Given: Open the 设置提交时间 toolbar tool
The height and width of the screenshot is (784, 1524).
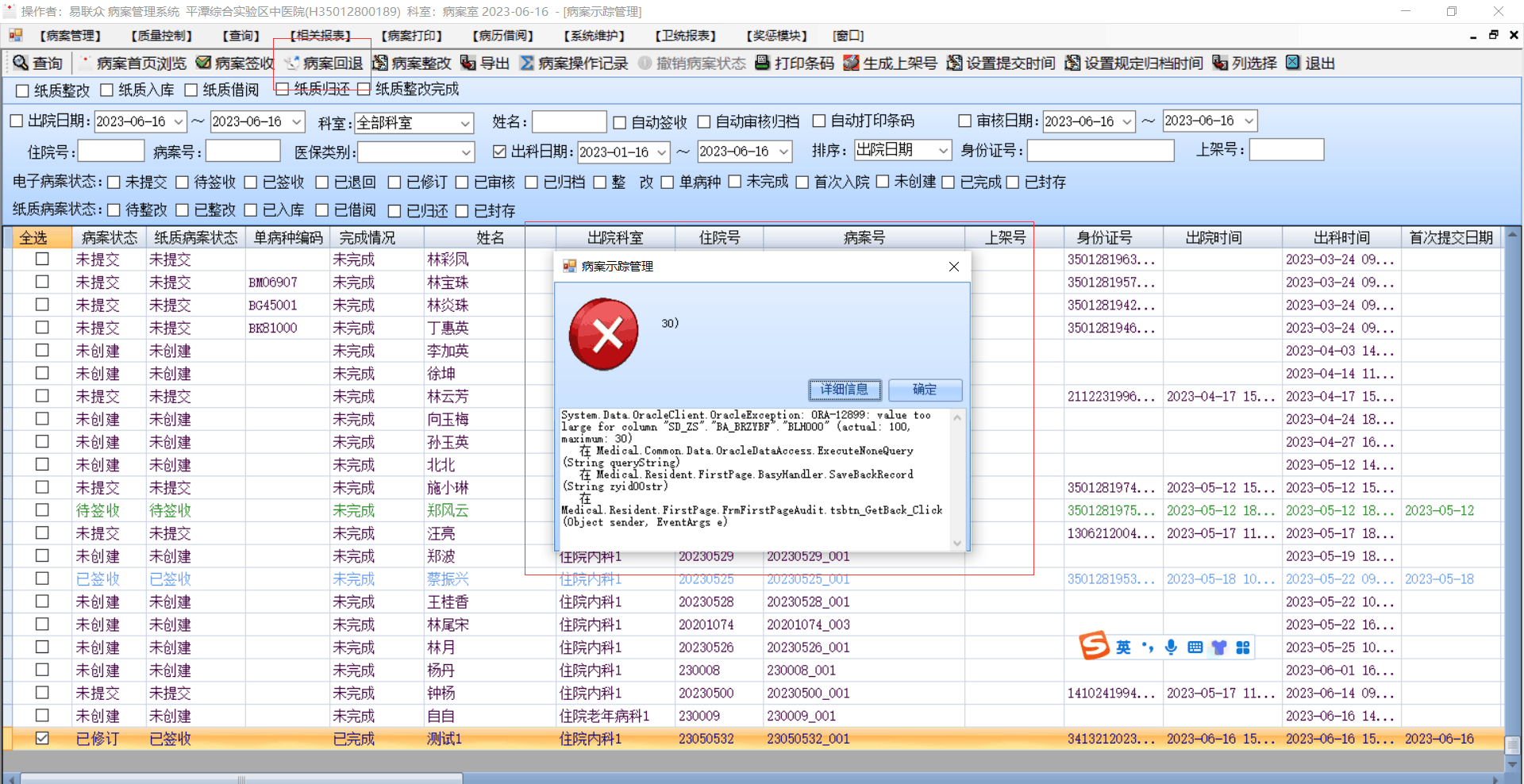Looking at the screenshot, I should click(x=1001, y=63).
